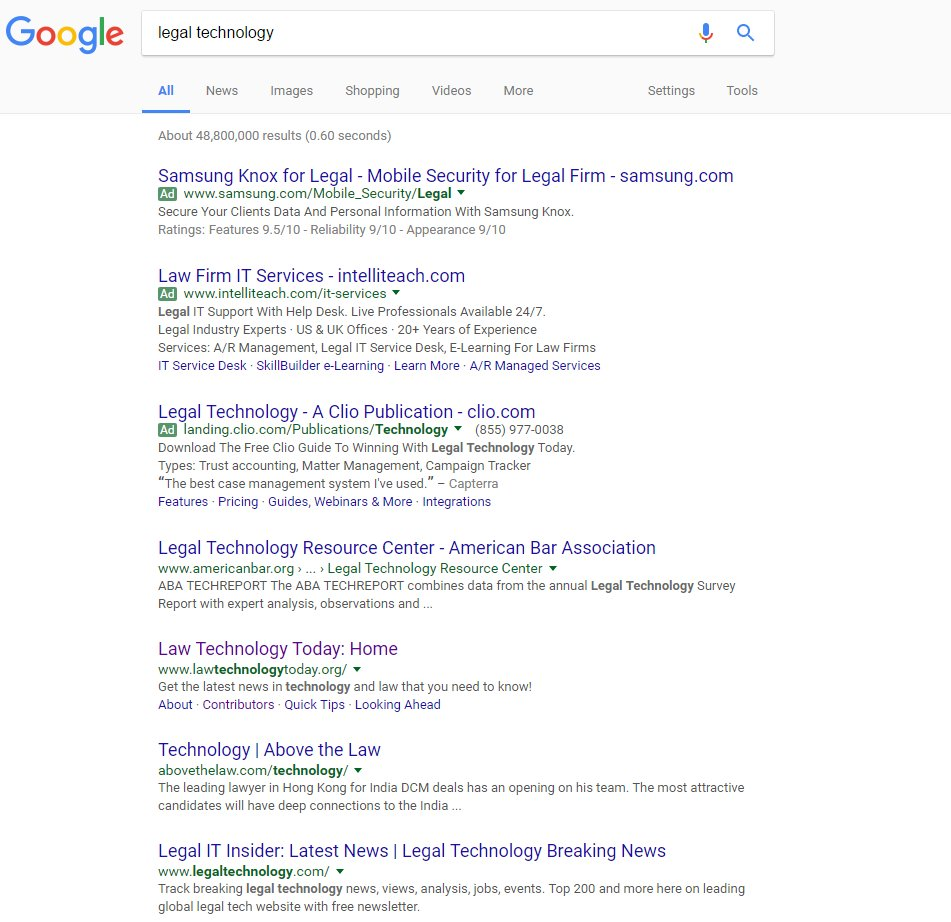Click the www.intelliteach.com/it-services URL

click(x=285, y=294)
